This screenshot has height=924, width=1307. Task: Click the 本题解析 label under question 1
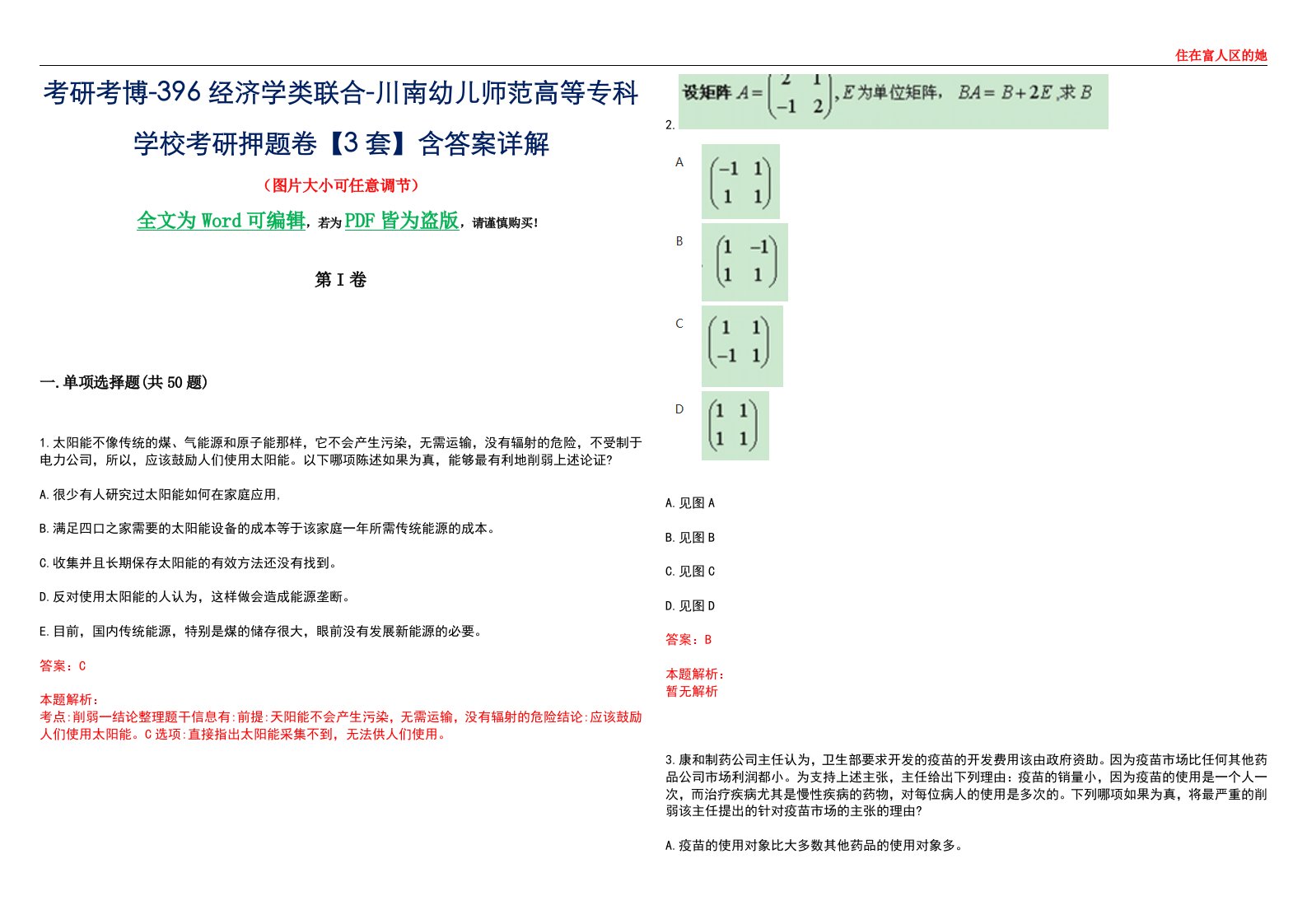pyautogui.click(x=69, y=700)
